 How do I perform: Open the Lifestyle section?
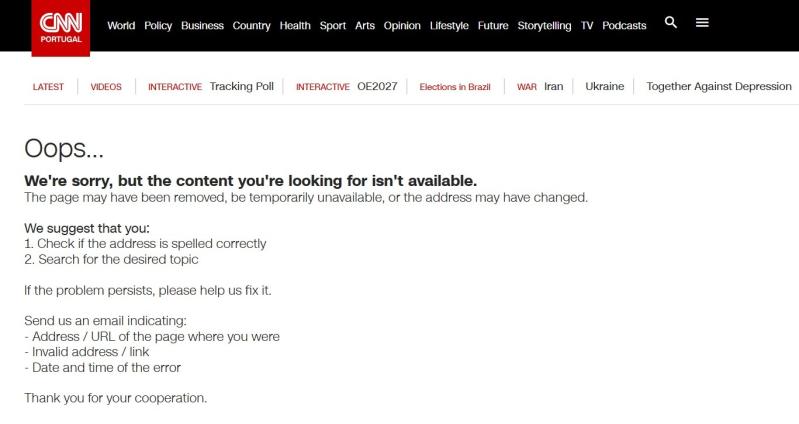[449, 25]
